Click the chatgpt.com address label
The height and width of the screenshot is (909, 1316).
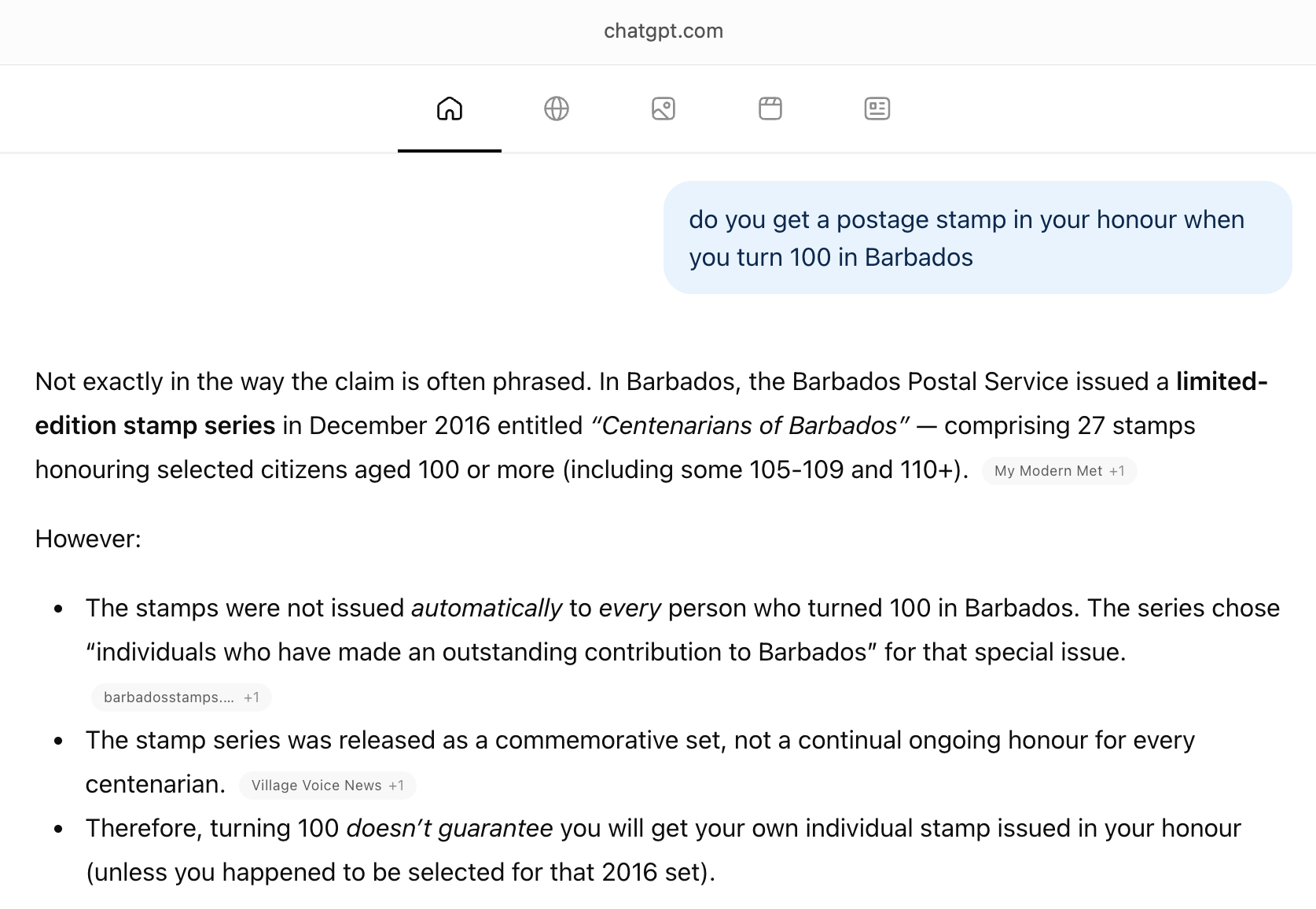(x=663, y=31)
